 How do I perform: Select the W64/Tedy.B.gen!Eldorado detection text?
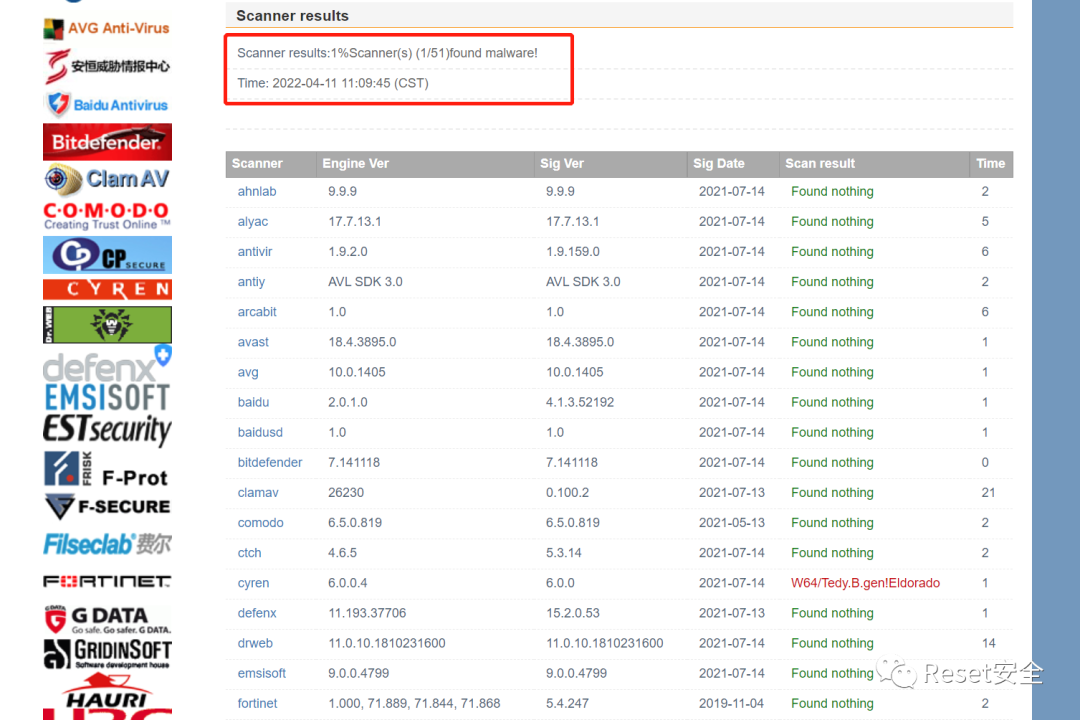pos(865,583)
